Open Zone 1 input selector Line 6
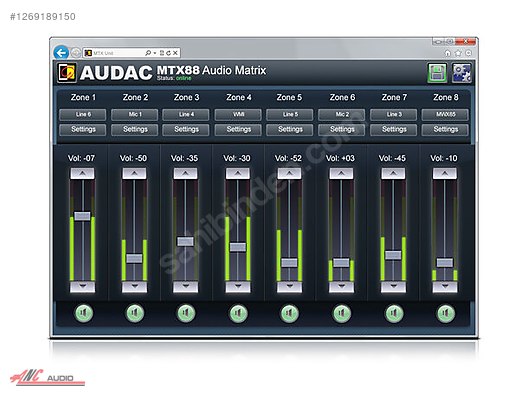The width and height of the screenshot is (528, 396). 83,114
